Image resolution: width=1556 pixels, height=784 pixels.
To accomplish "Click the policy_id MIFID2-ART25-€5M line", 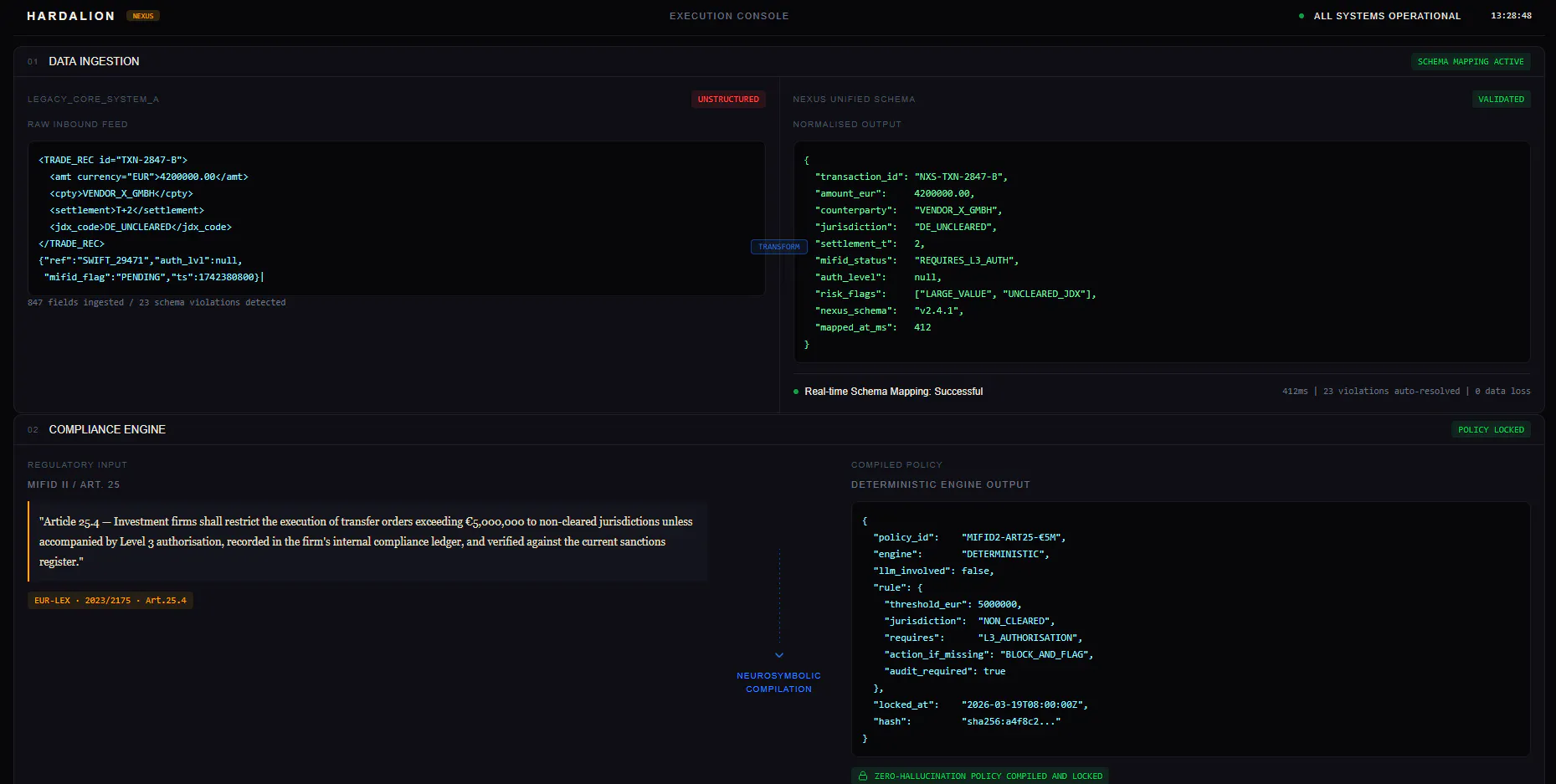I will (969, 537).
